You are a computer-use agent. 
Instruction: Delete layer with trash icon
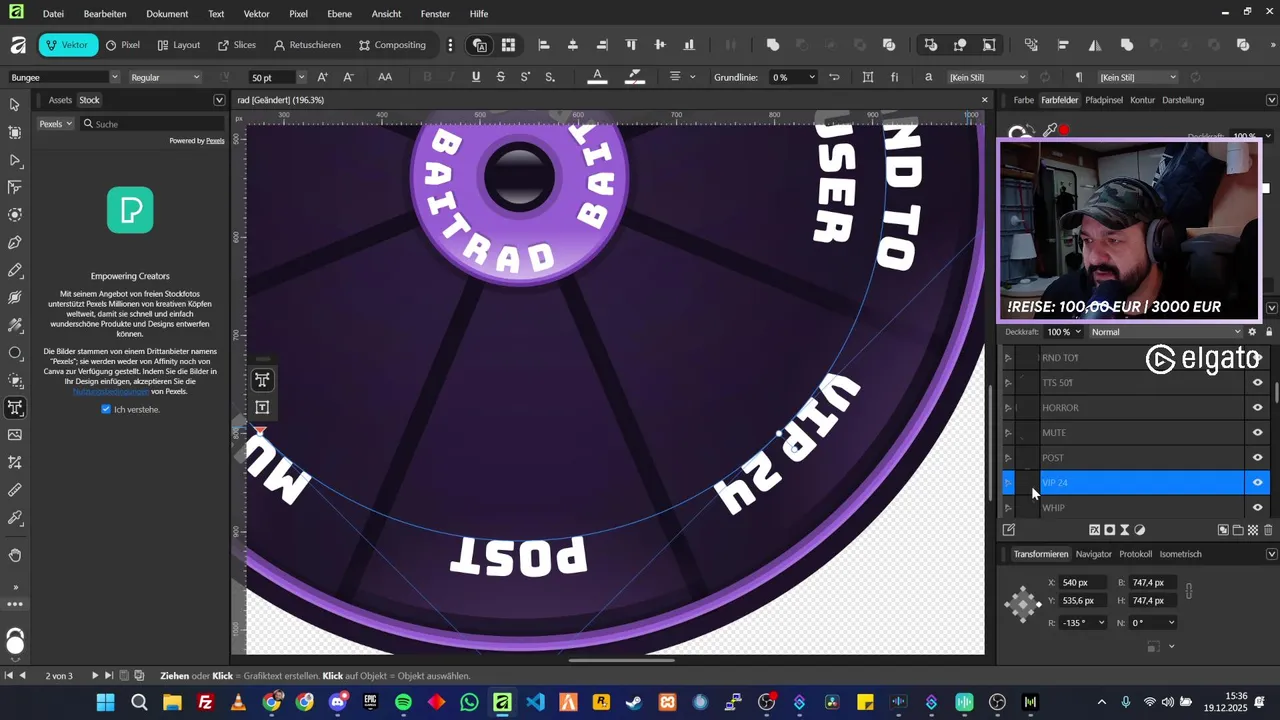(x=1268, y=530)
